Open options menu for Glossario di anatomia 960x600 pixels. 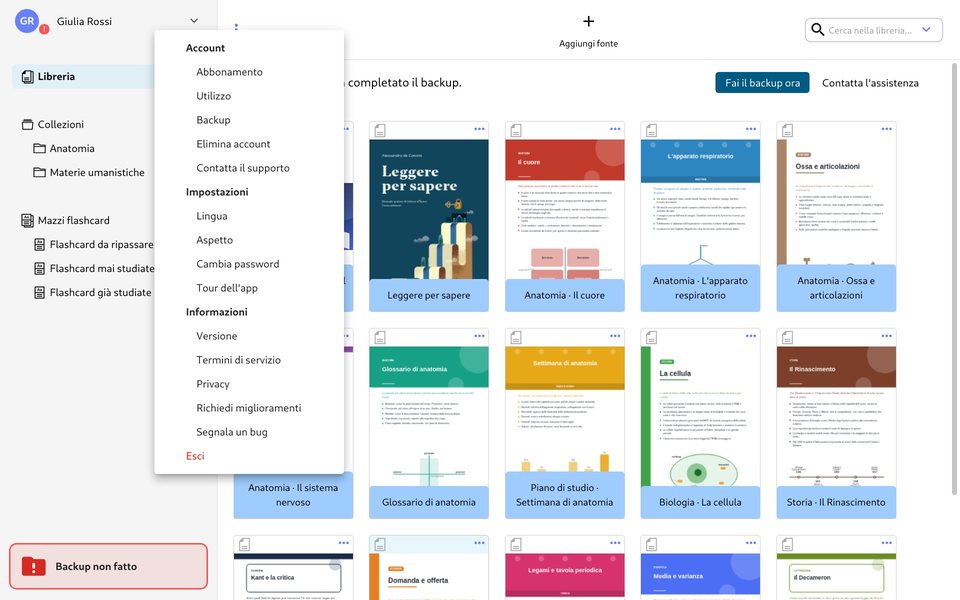[479, 336]
